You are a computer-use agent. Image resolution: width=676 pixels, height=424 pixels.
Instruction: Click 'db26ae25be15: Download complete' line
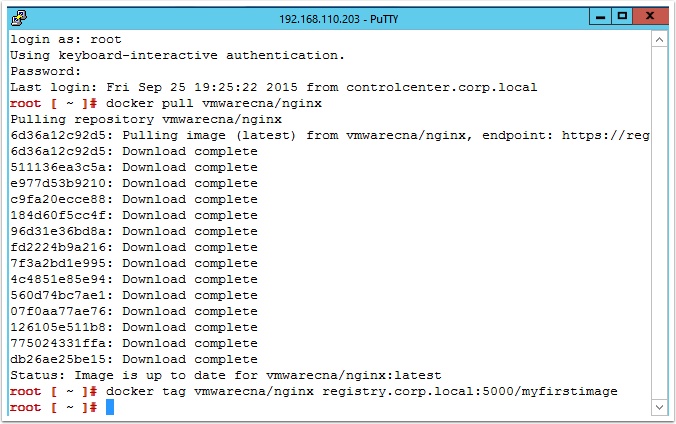click(x=134, y=359)
